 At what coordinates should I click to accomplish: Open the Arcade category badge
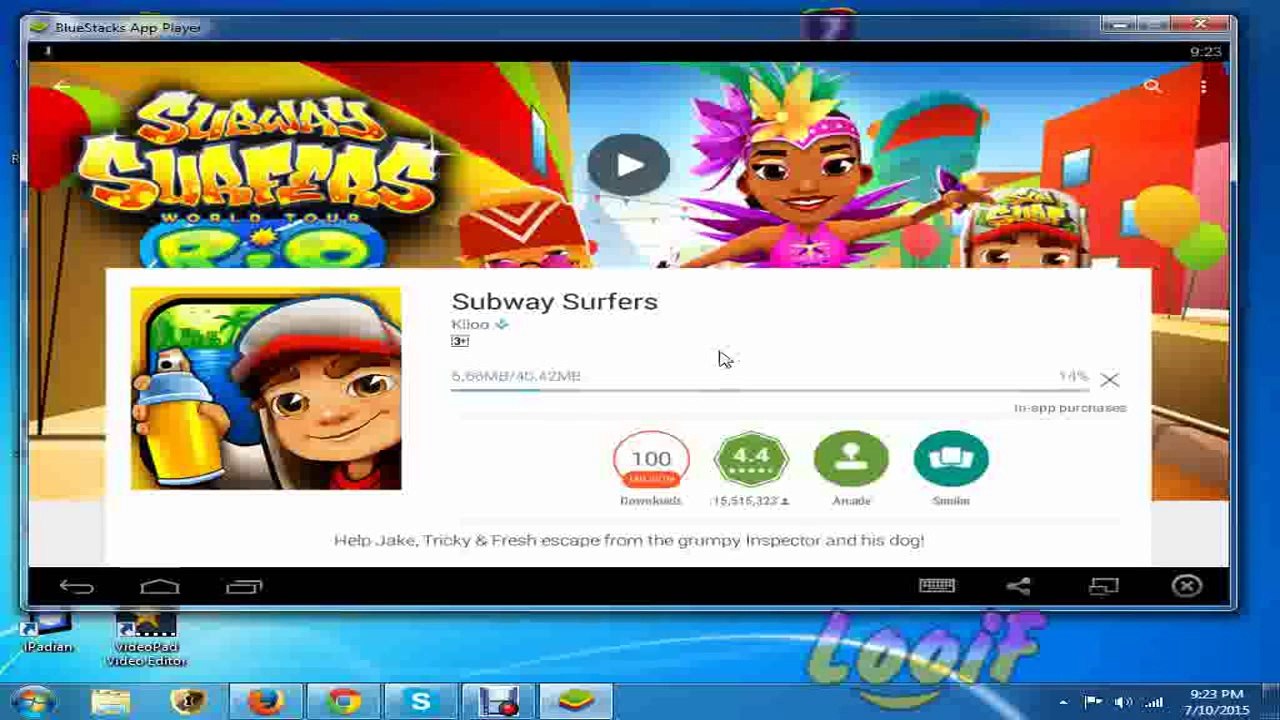click(x=851, y=469)
